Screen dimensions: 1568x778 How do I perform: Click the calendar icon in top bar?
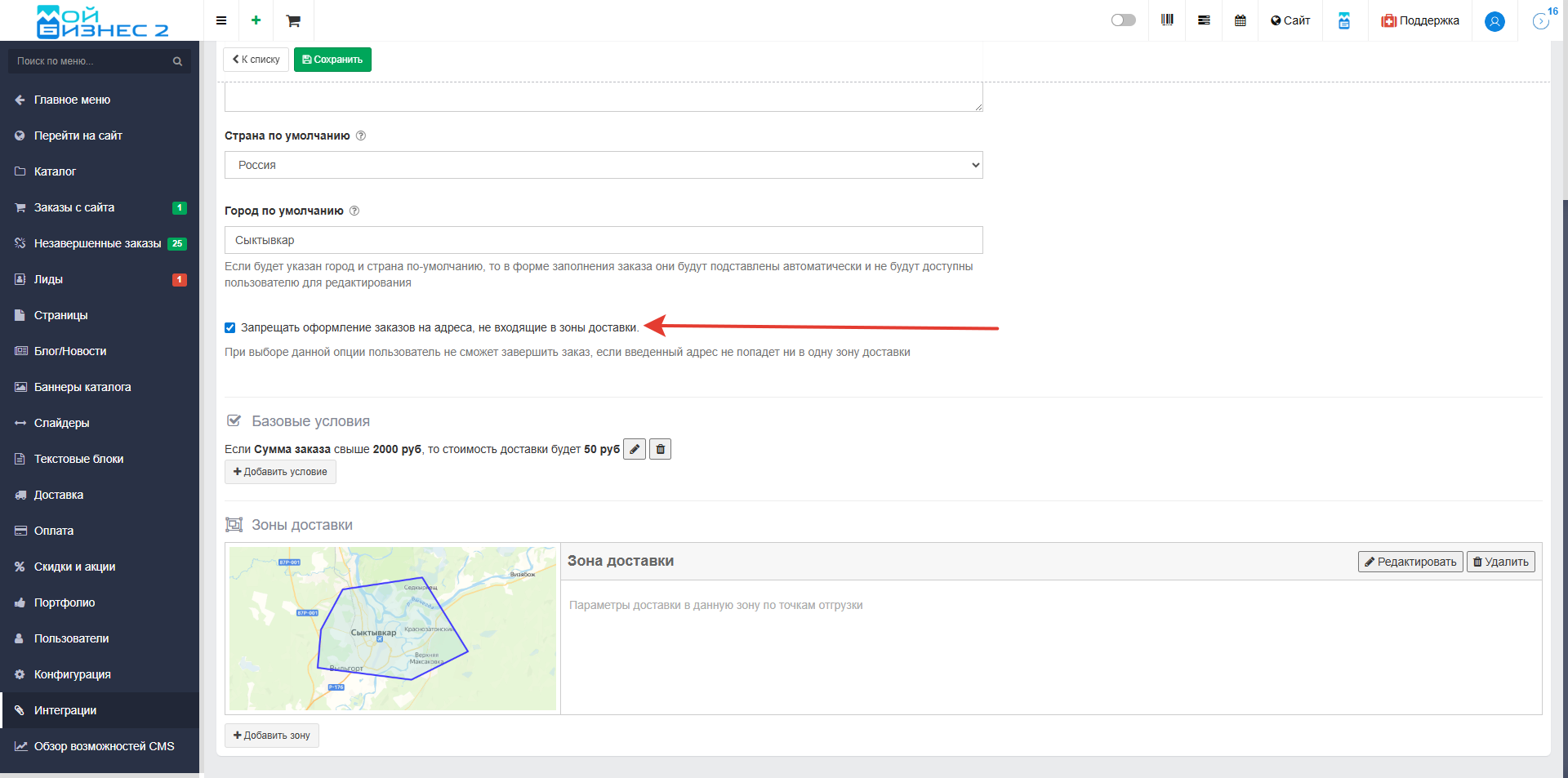coord(1240,20)
